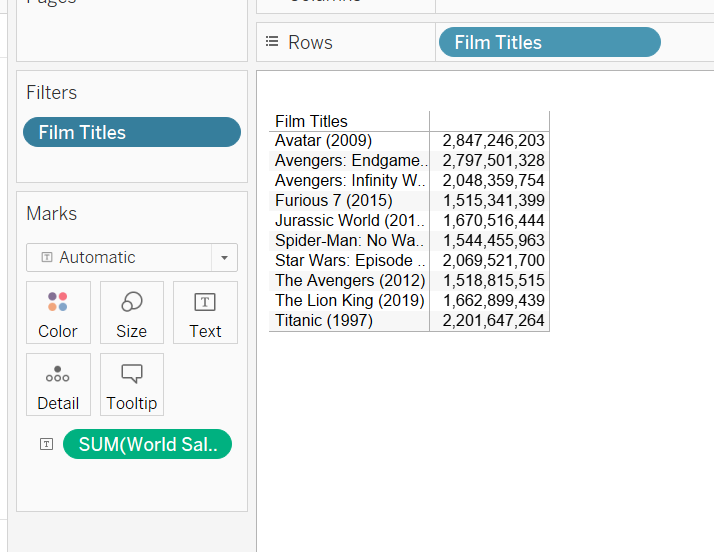Select the Star Wars: Episode row label
This screenshot has height=552, width=714.
coord(350,261)
